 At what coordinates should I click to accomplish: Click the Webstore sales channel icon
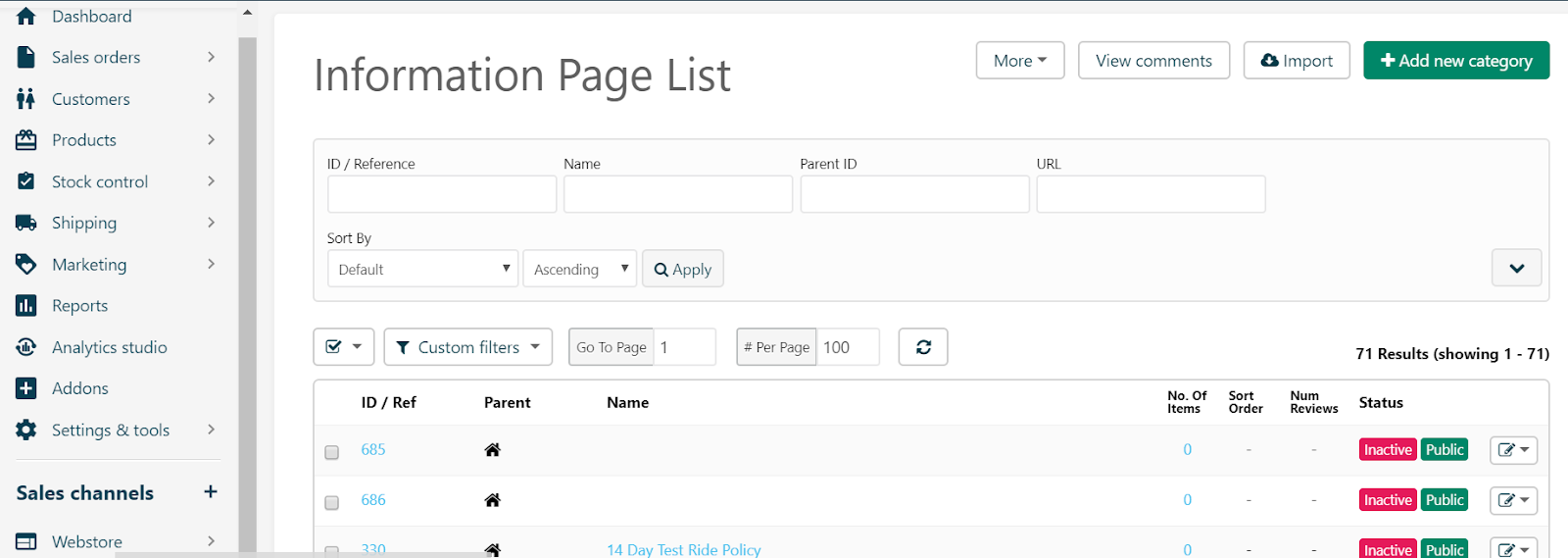coord(26,541)
